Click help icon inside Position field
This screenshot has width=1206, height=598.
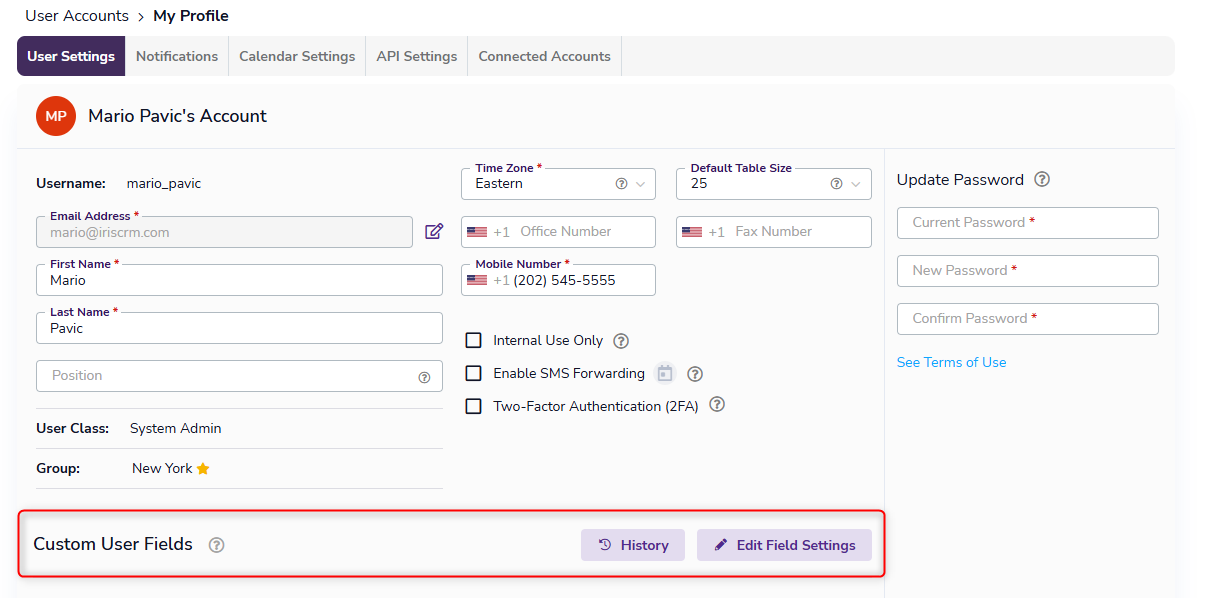point(424,377)
